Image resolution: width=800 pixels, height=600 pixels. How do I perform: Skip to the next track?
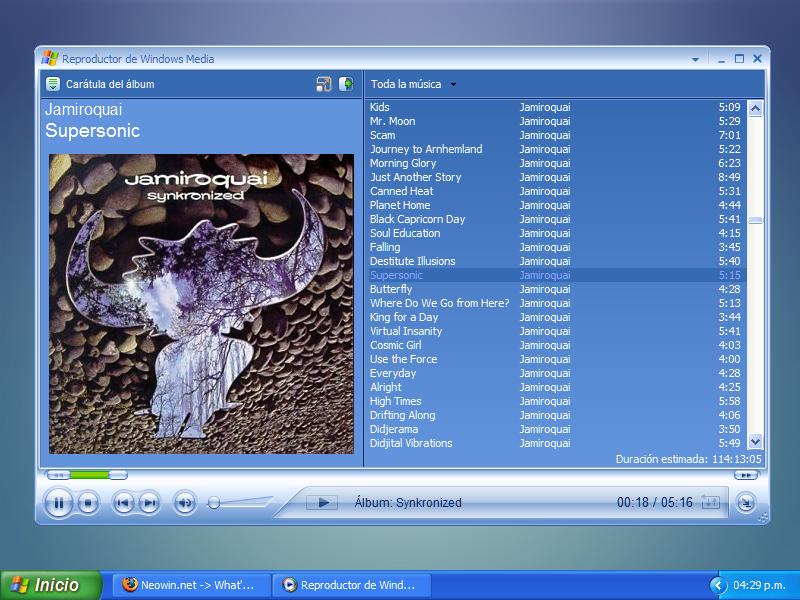149,503
